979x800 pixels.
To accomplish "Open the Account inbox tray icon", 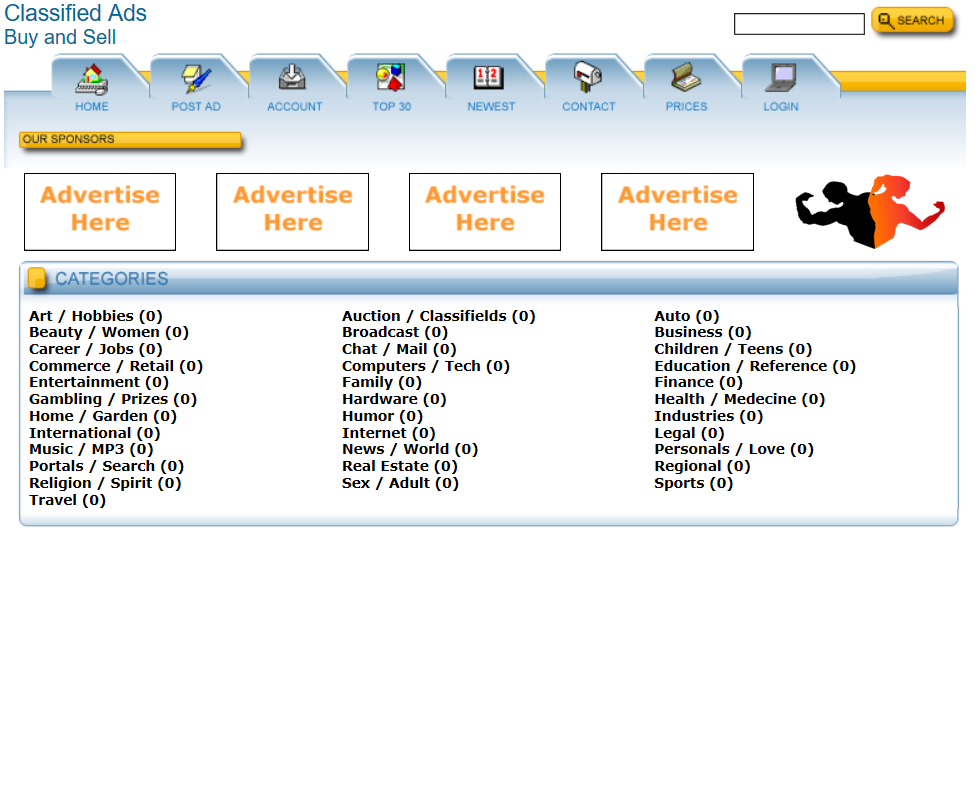I will [x=294, y=78].
